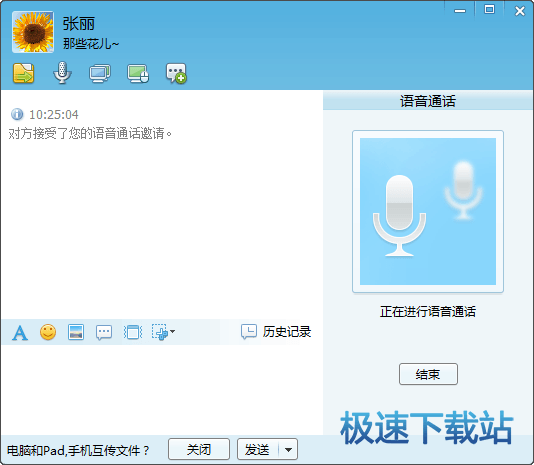Screen dimensions: 534x465
Task: Minimize the chat window
Action: (x=460, y=11)
